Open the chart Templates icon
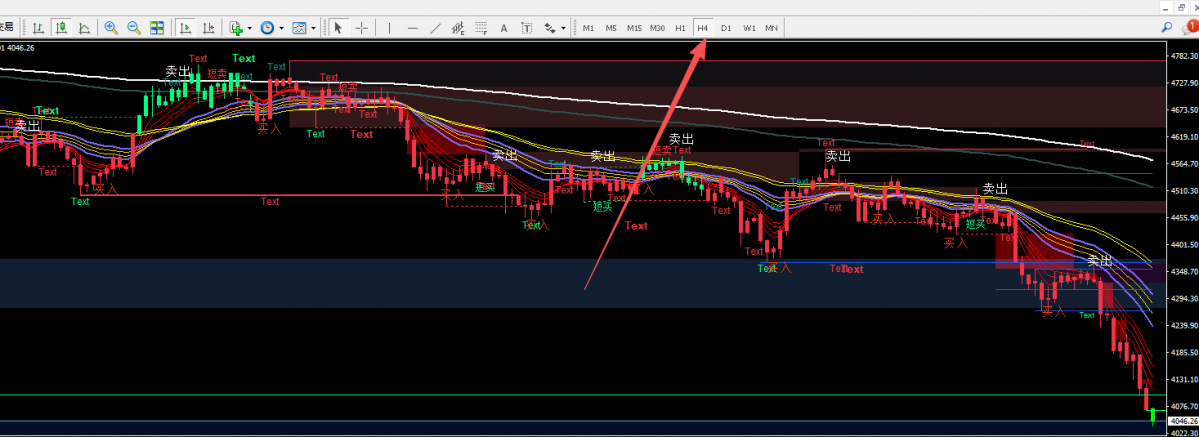The image size is (1199, 437). coord(299,28)
